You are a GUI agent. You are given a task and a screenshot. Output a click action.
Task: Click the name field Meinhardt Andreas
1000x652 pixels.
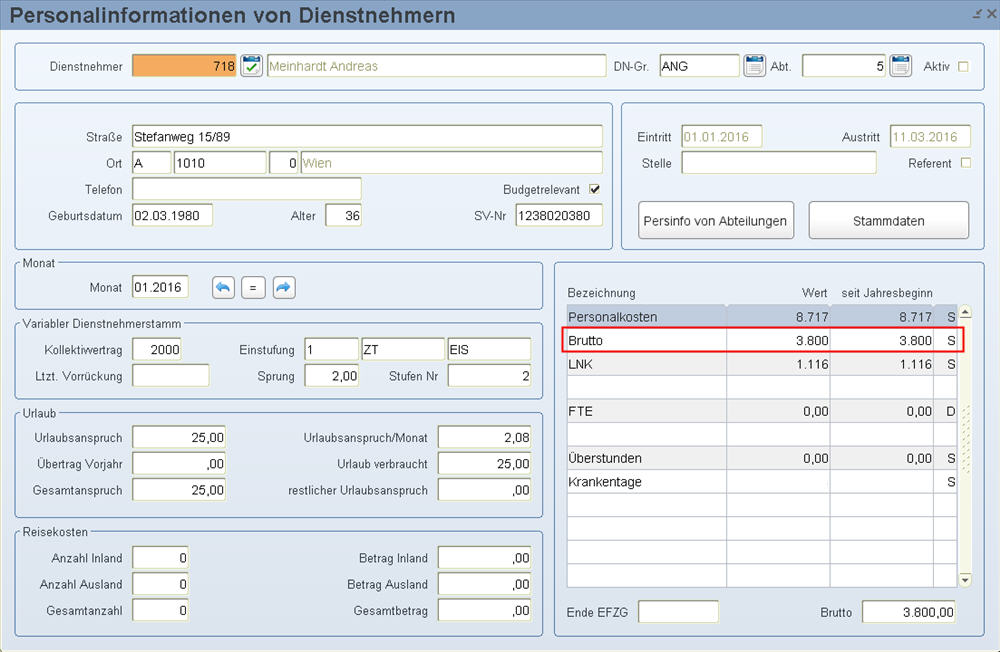click(436, 66)
